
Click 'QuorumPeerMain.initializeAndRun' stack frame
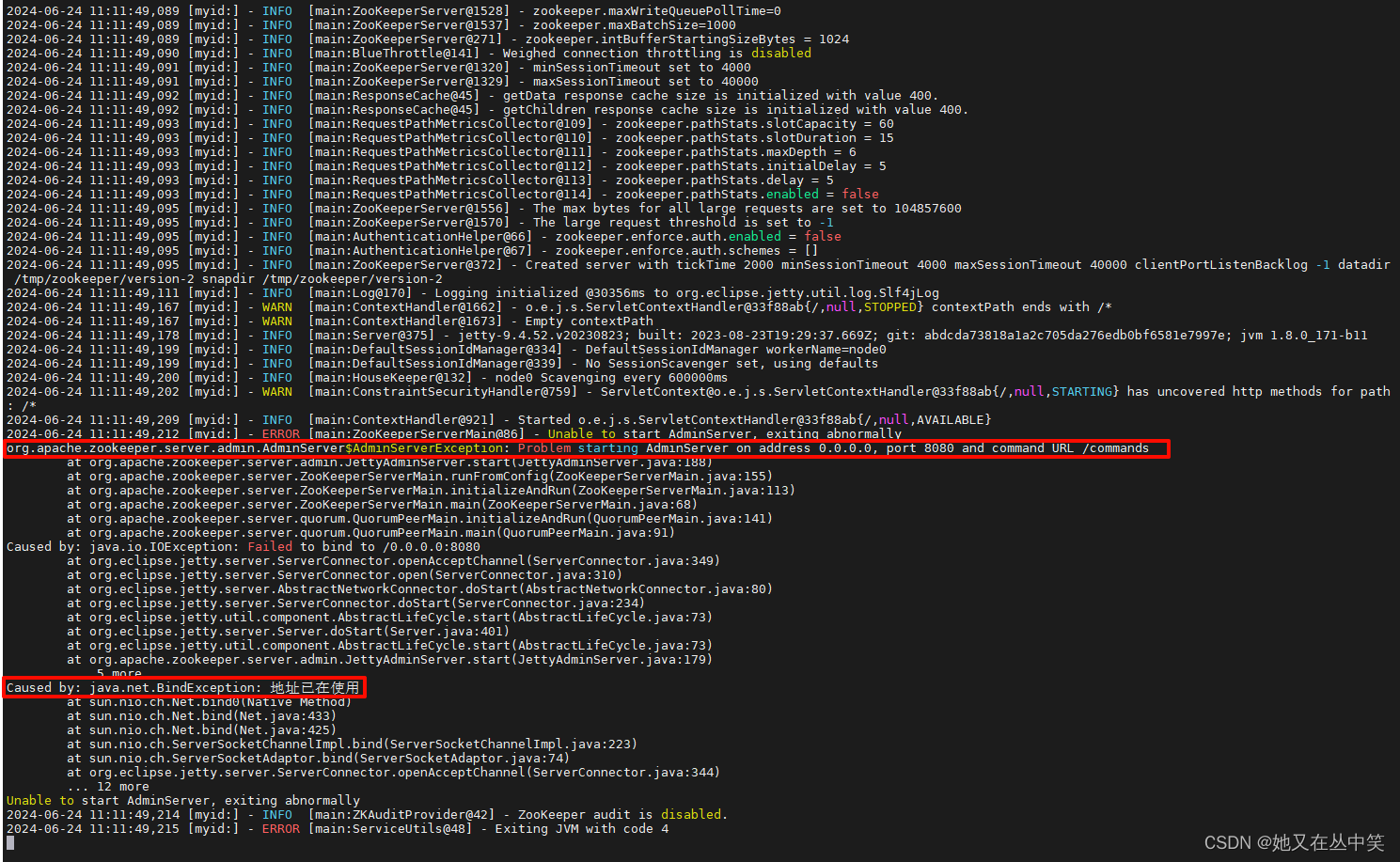(419, 519)
